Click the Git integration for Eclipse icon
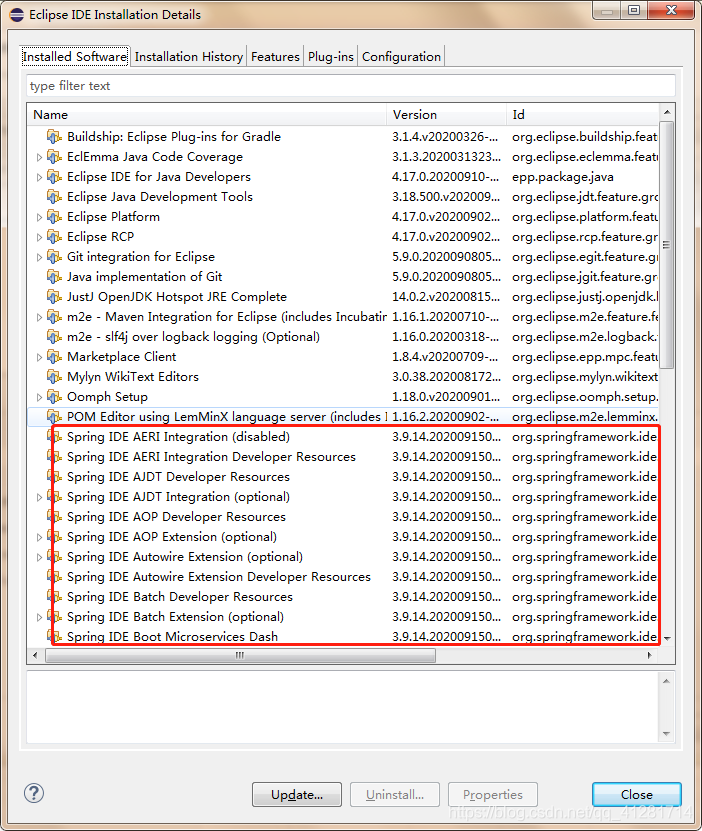 [54, 257]
